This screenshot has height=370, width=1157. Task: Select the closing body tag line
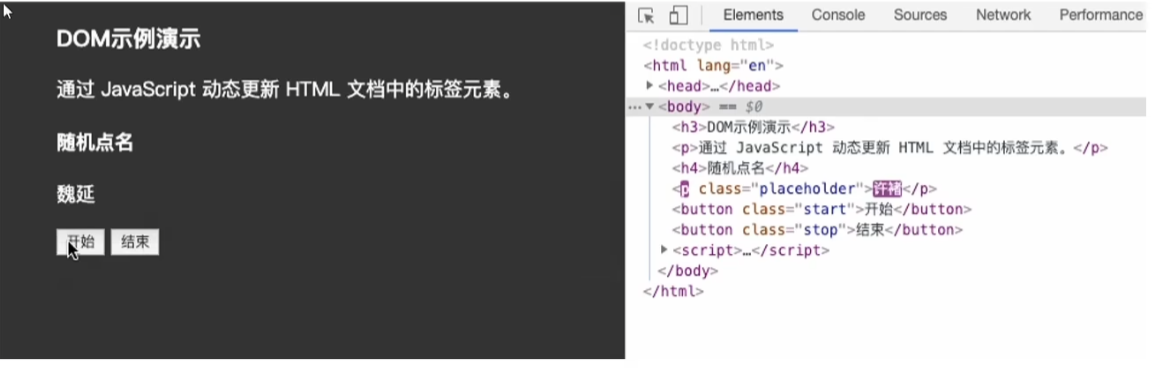click(688, 271)
